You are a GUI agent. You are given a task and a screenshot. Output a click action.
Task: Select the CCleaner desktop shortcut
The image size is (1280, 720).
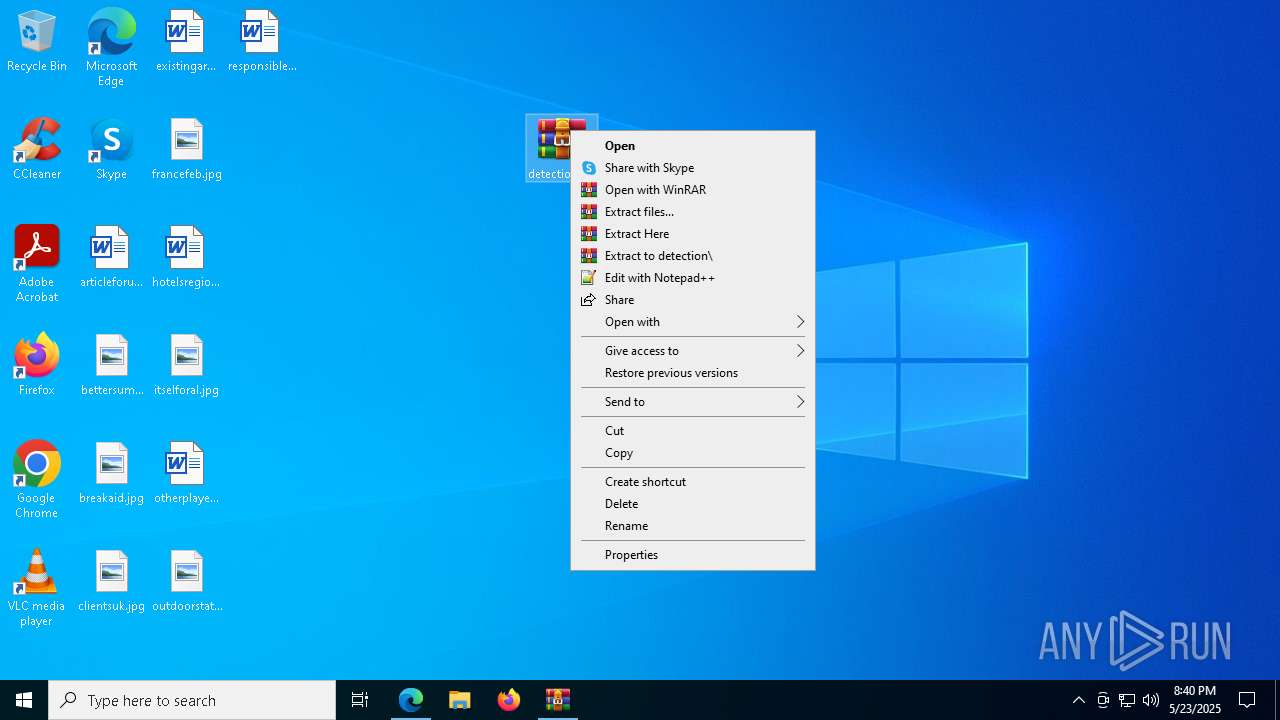[37, 150]
